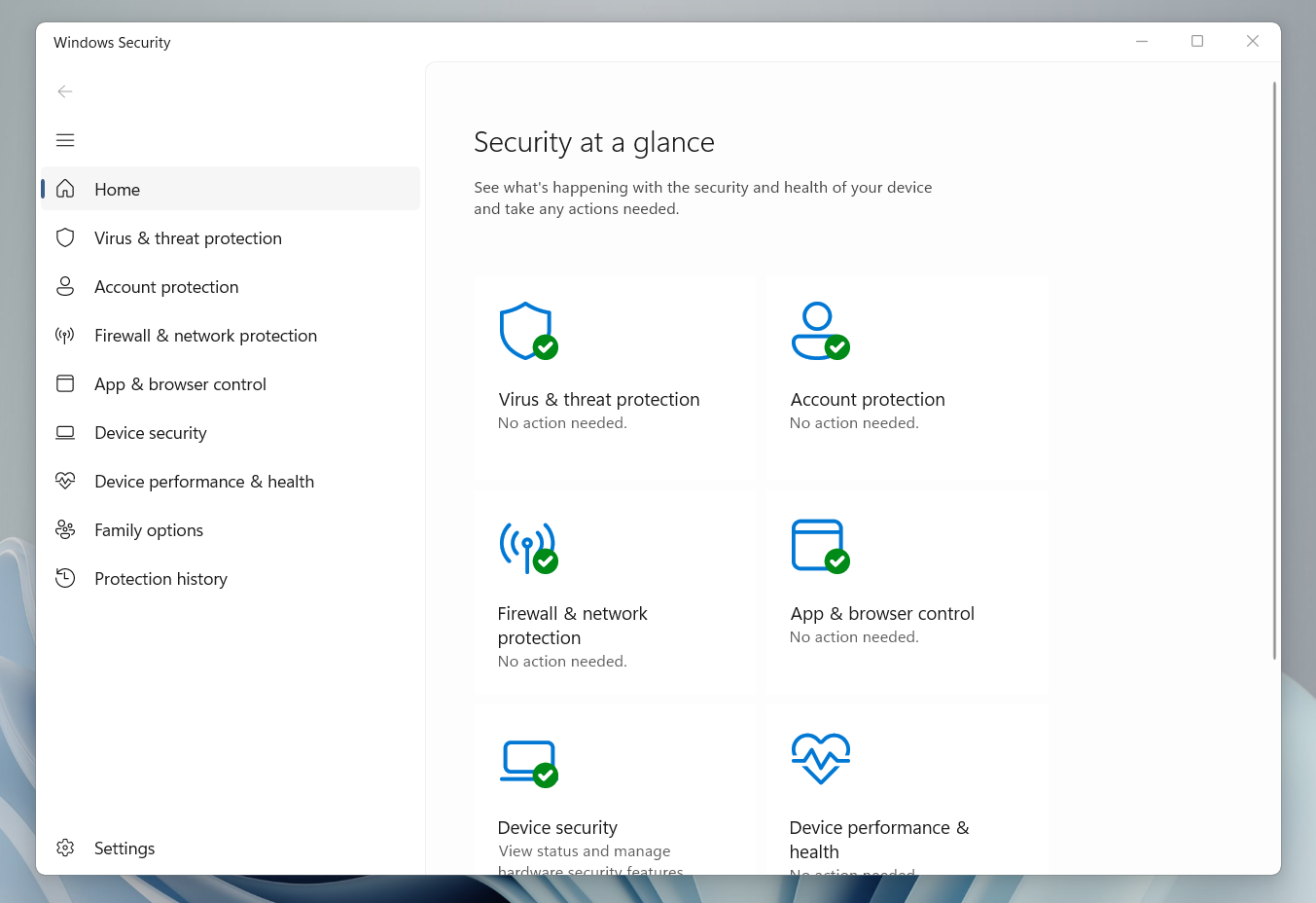
Task: Open the Device performance heart tile icon
Action: (x=820, y=758)
